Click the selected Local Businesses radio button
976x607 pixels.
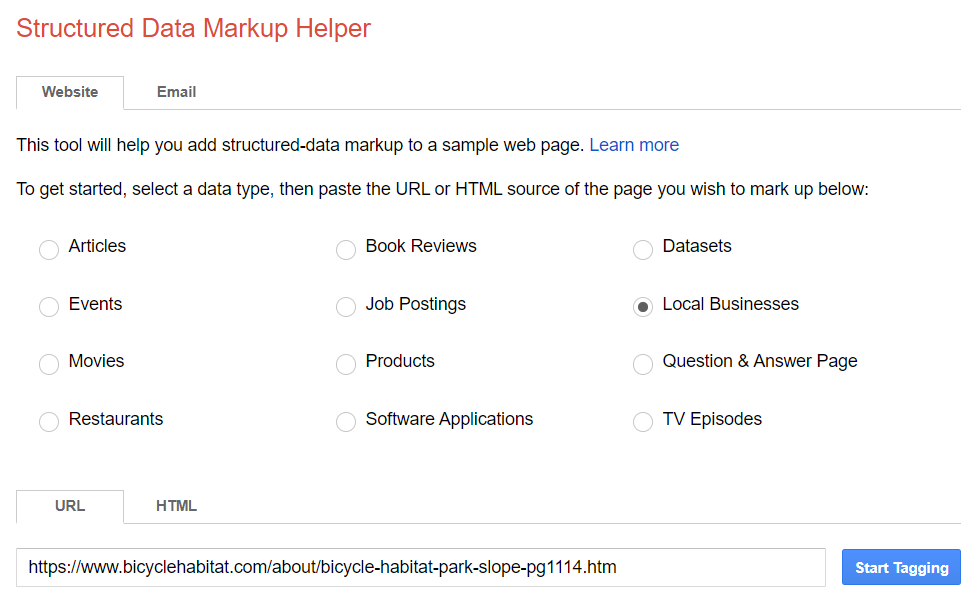[642, 307]
